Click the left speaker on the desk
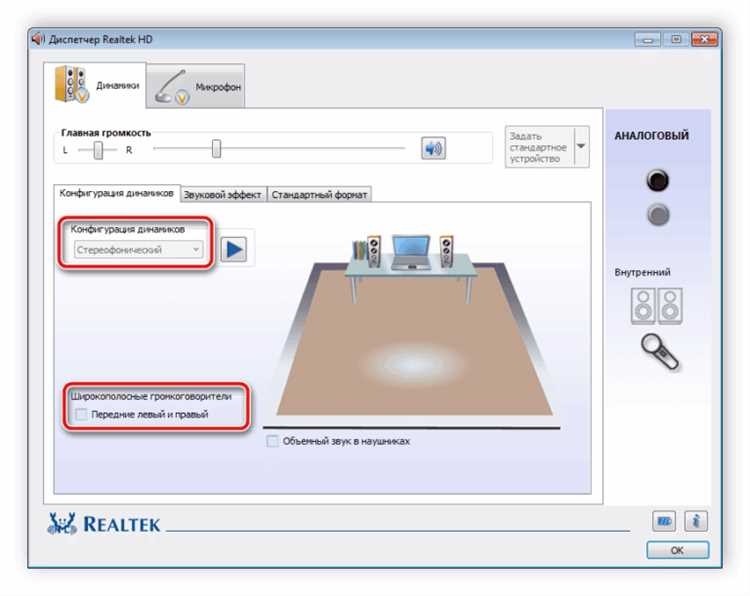The width and height of the screenshot is (750, 596). click(x=374, y=251)
